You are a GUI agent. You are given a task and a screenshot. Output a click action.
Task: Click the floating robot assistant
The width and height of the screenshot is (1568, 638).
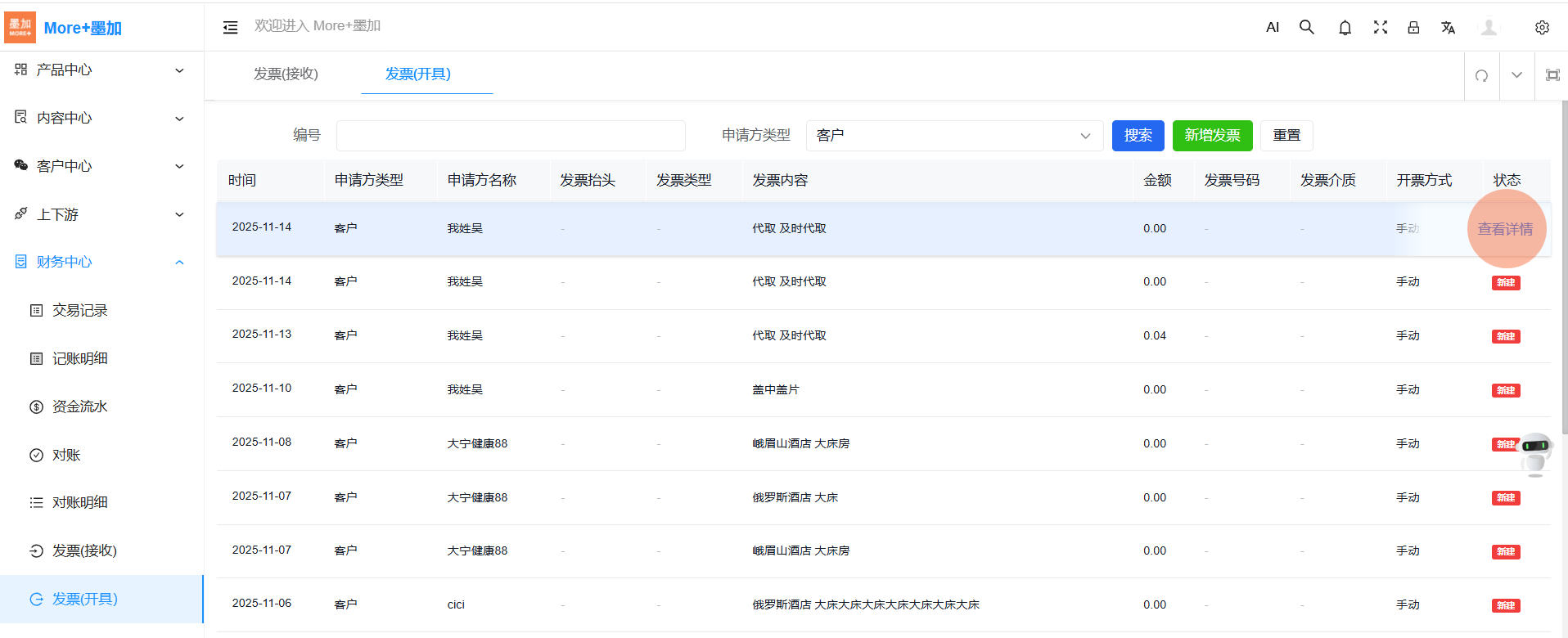pos(1535,452)
